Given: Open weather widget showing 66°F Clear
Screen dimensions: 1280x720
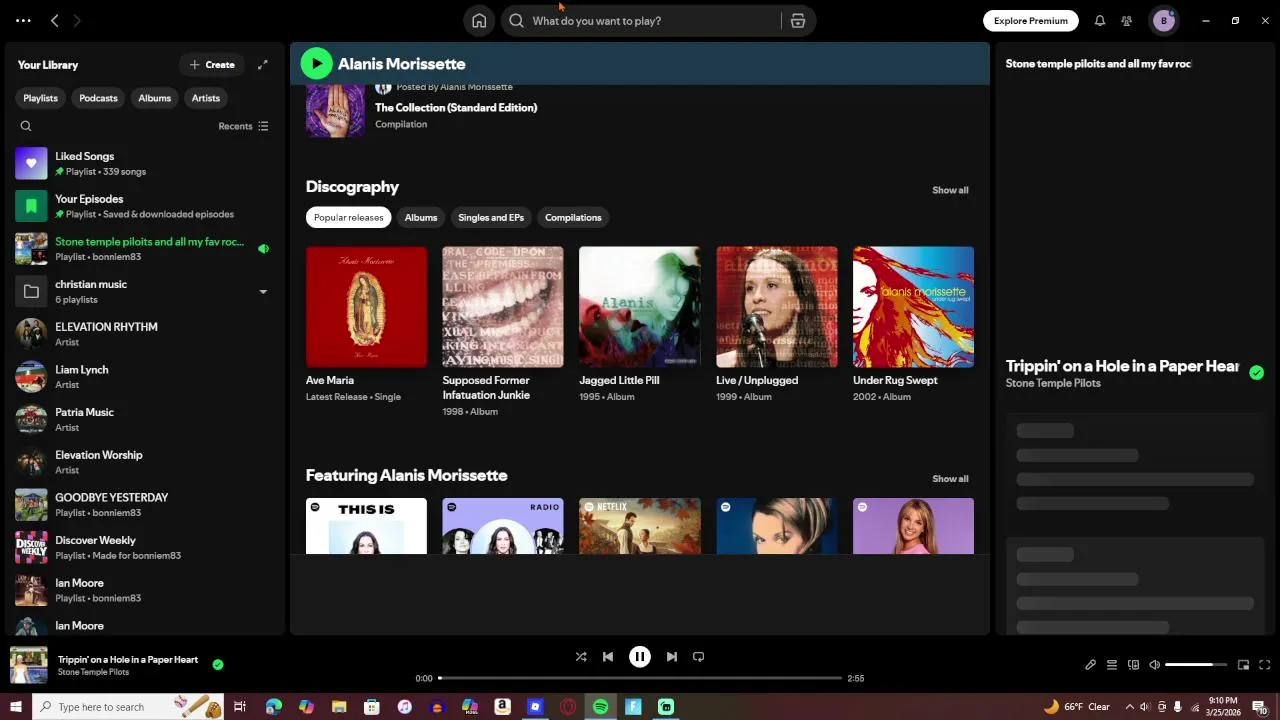Looking at the screenshot, I should pos(1076,707).
